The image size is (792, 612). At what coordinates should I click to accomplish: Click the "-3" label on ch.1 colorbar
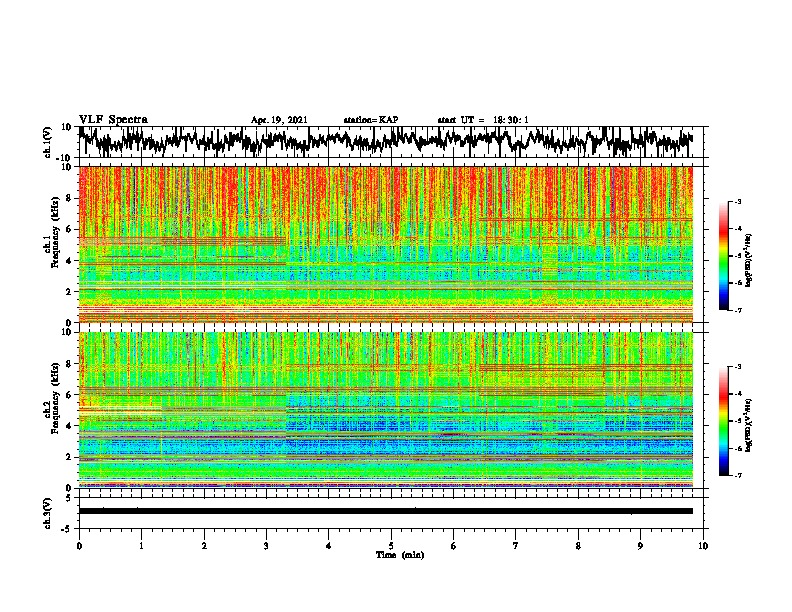point(738,201)
